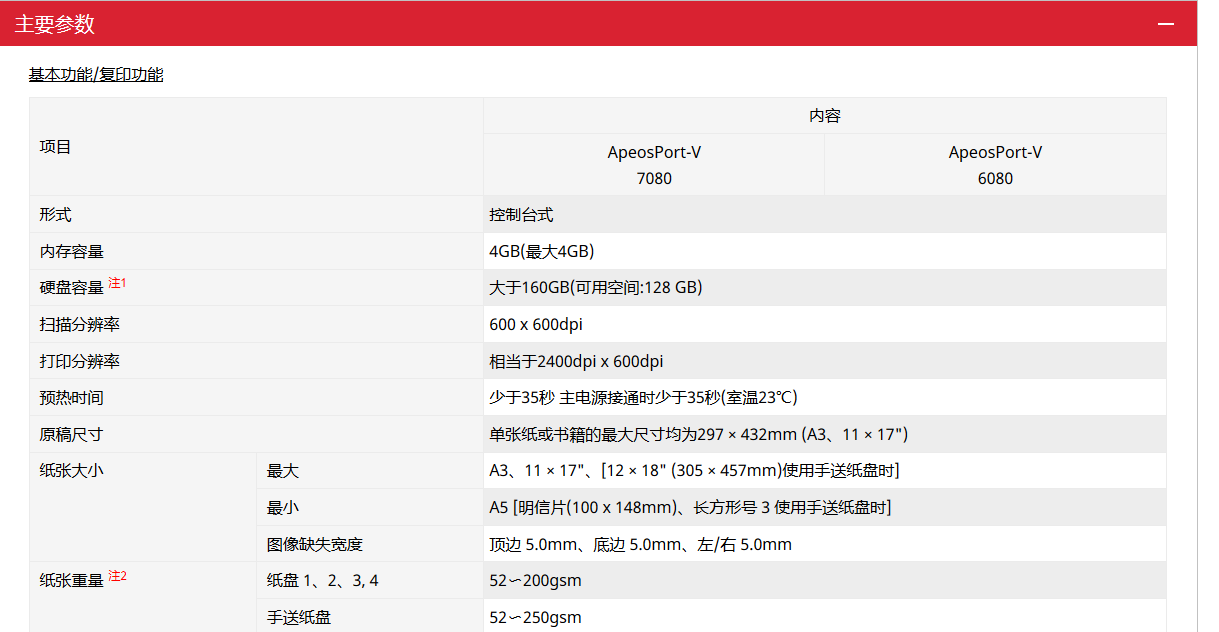The width and height of the screenshot is (1219, 632).
Task: Click the ApeosPort-V 6080 model header
Action: point(995,165)
